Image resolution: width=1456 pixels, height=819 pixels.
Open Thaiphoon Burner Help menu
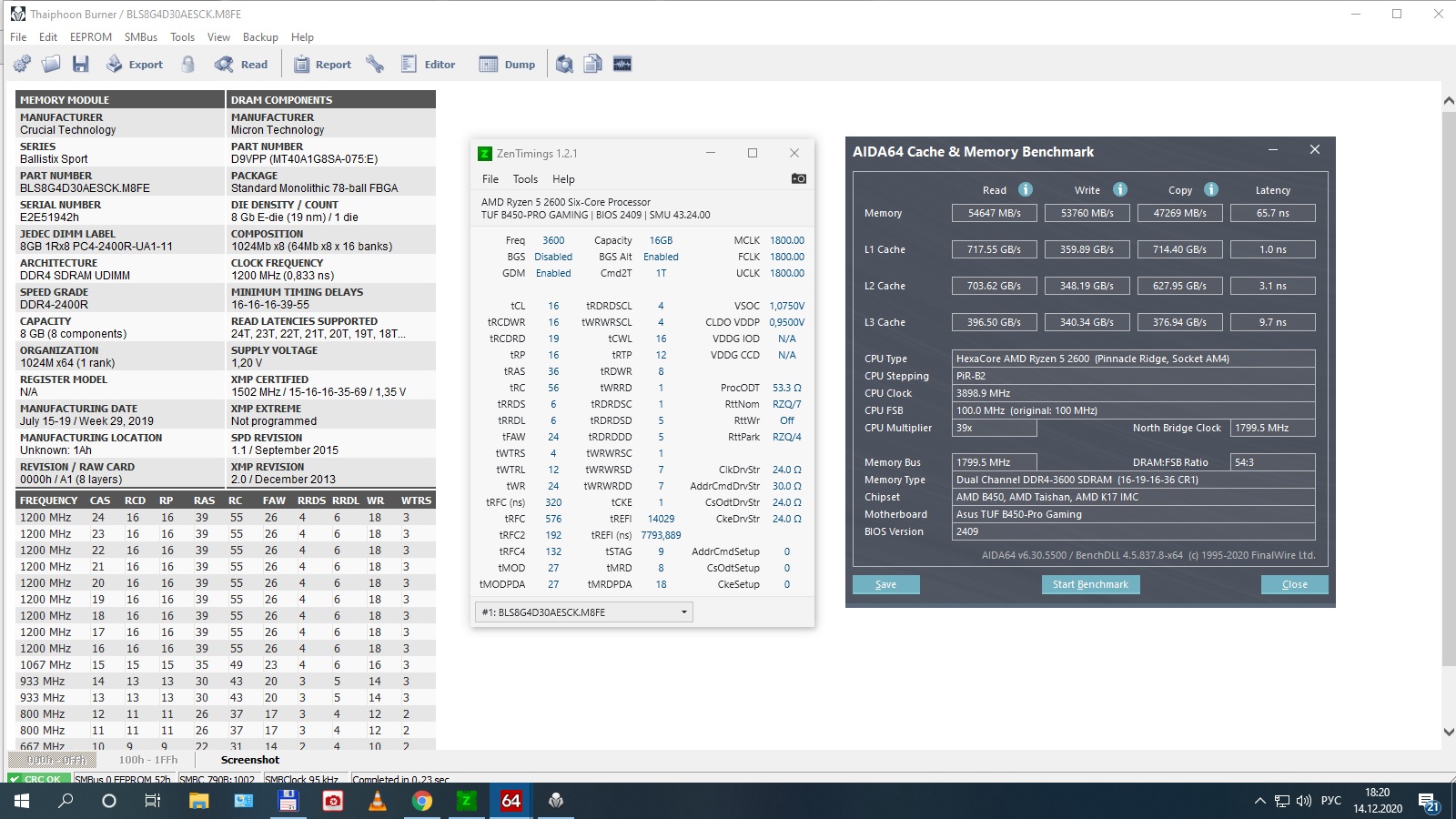(302, 37)
